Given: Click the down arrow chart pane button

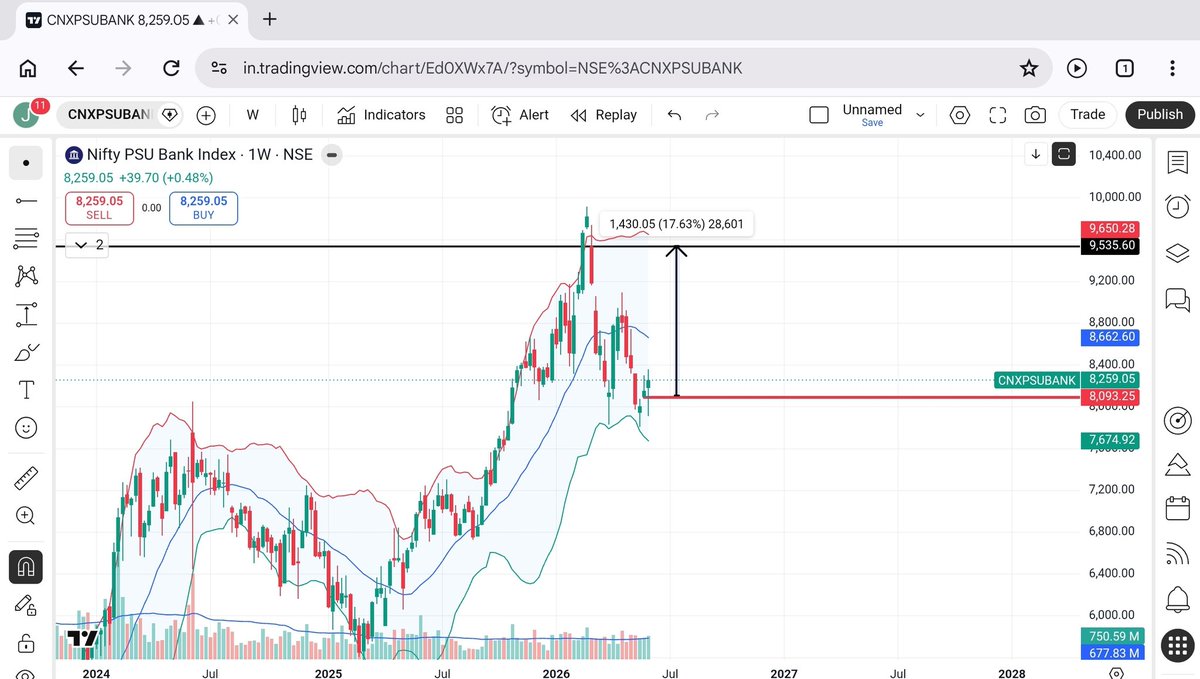Looking at the screenshot, I should [x=1036, y=154].
